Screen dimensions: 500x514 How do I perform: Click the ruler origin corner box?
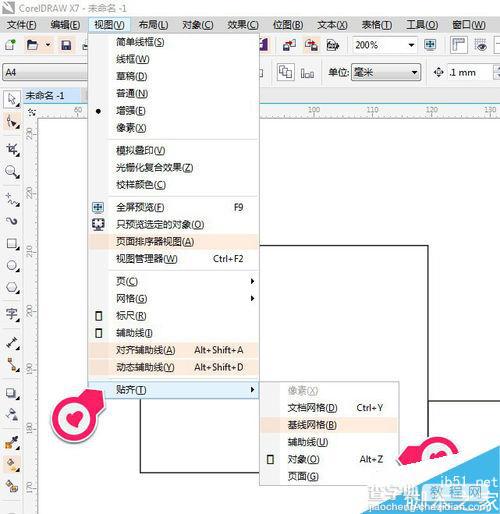pos(32,112)
